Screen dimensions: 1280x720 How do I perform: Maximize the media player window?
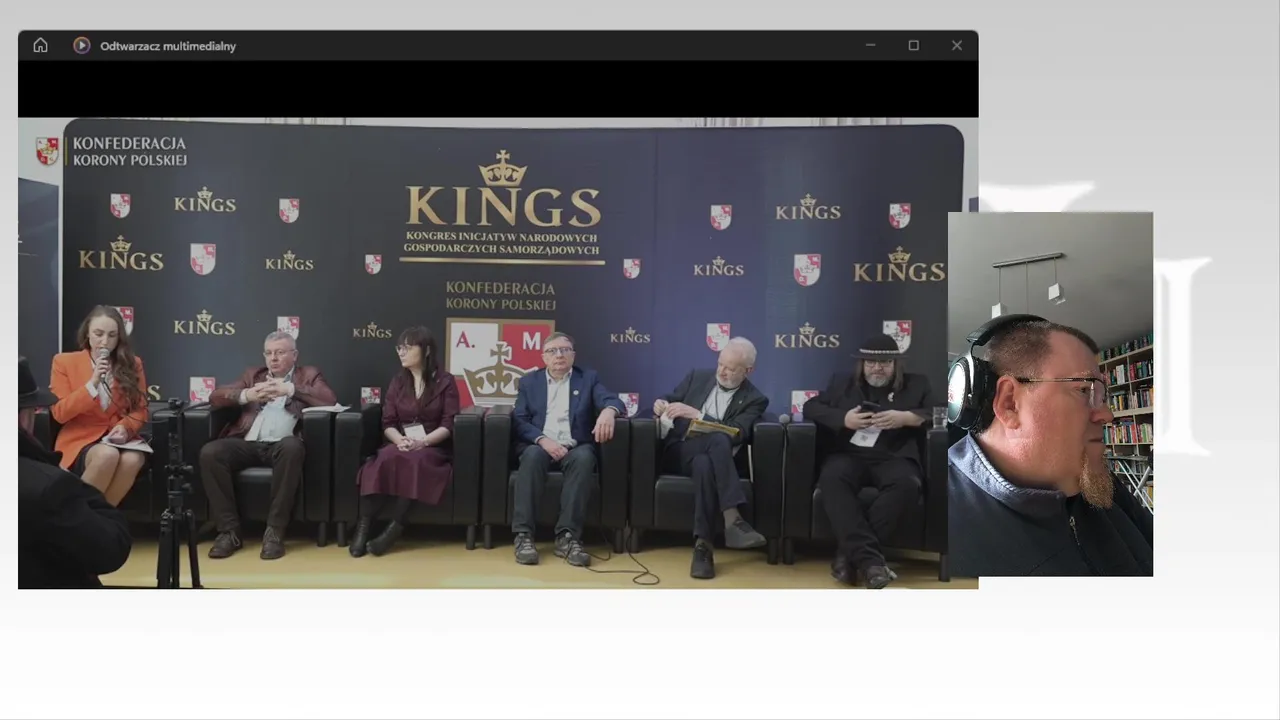coord(913,45)
